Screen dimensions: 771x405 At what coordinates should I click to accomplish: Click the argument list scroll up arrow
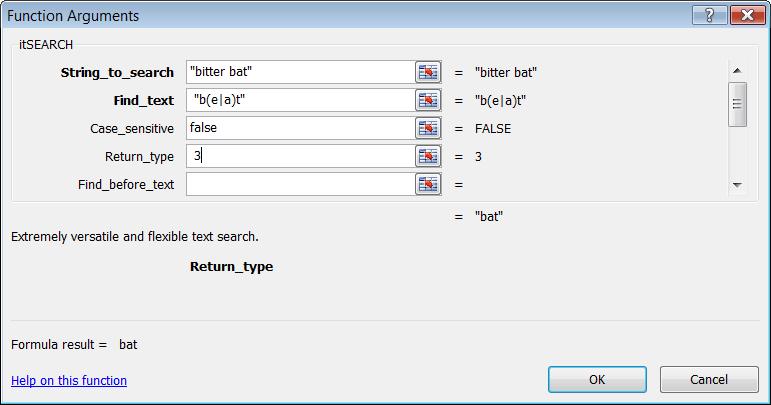tap(737, 71)
